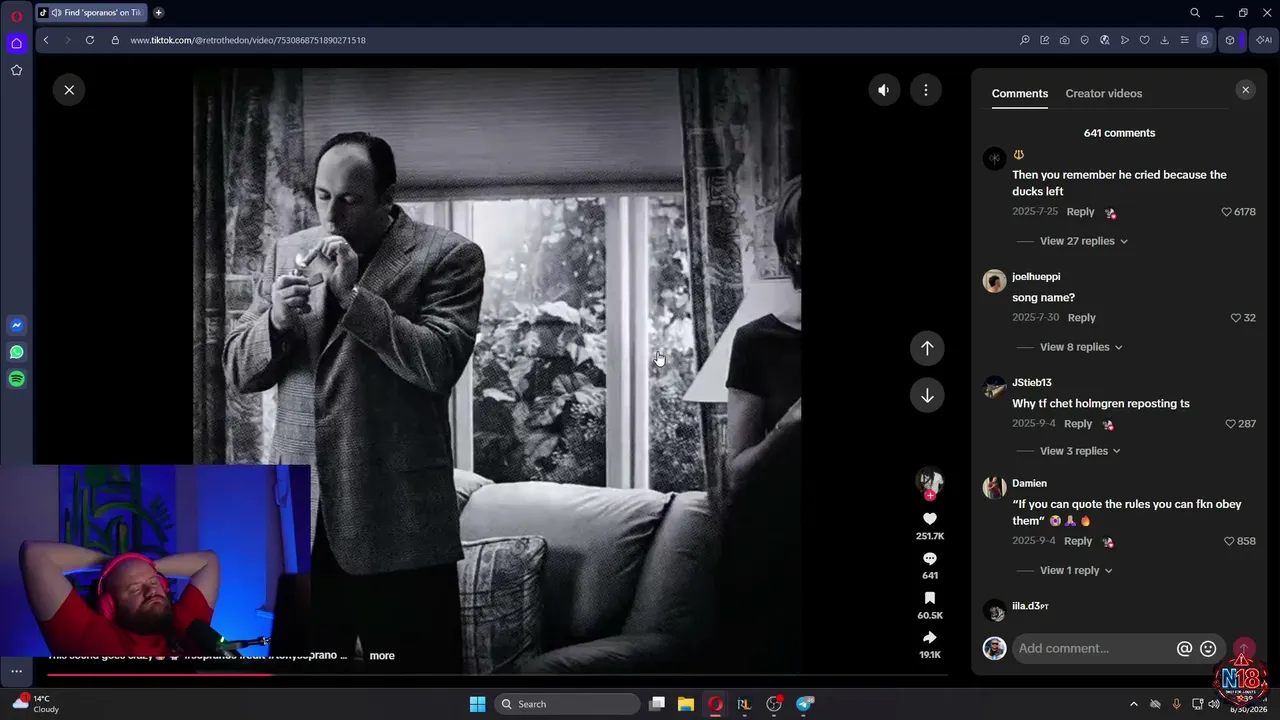Reply to the ducks left comment

tap(1080, 212)
